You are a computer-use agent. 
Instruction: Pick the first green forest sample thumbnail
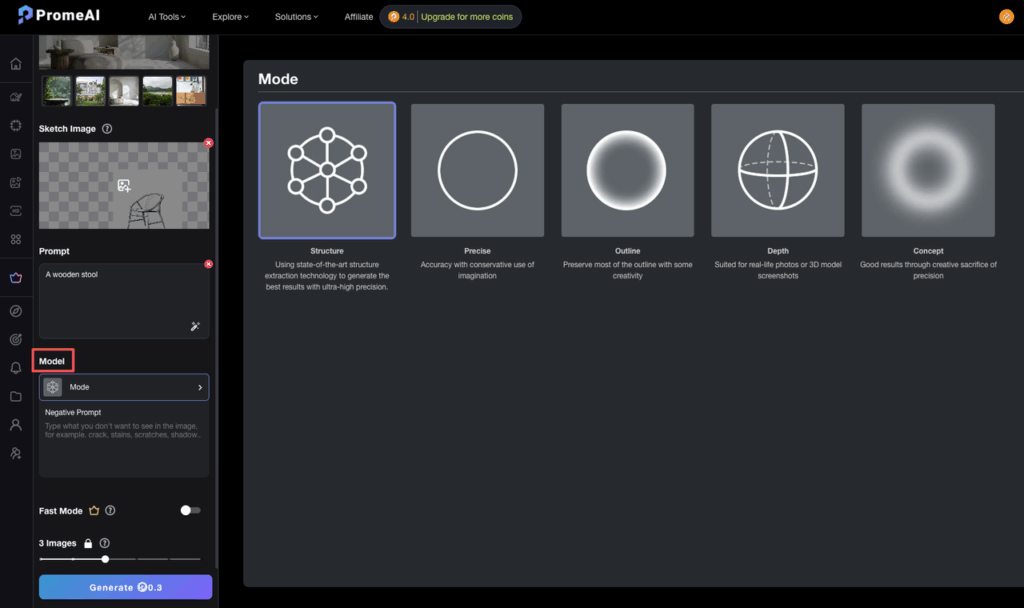pos(57,91)
